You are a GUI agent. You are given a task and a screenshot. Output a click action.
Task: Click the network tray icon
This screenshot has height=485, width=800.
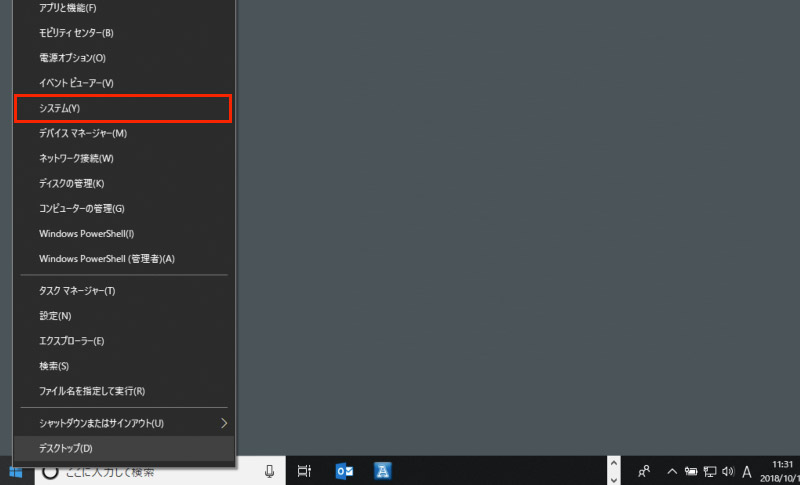tap(710, 472)
